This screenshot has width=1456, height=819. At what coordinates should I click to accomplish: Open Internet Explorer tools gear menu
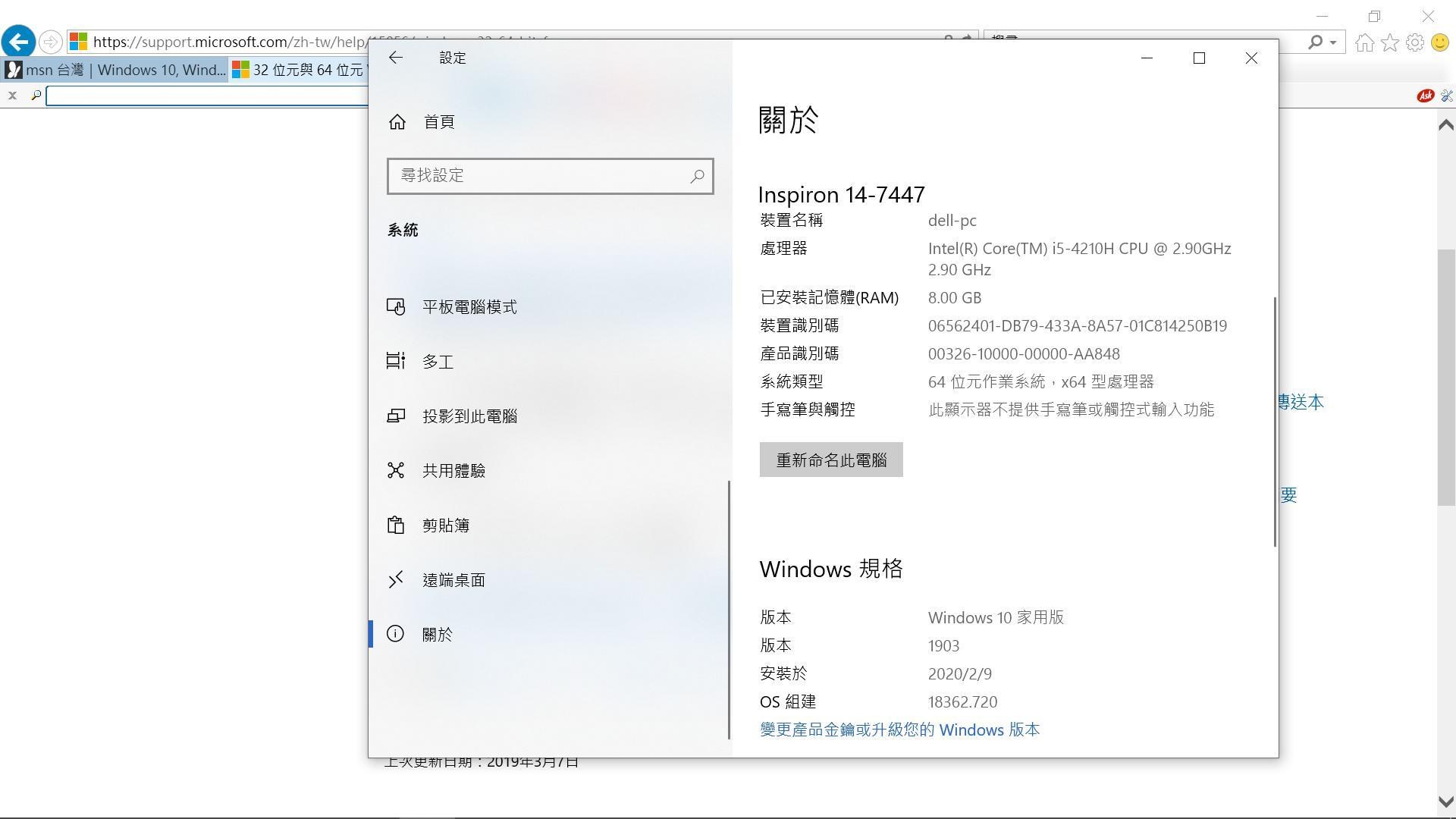coord(1414,42)
